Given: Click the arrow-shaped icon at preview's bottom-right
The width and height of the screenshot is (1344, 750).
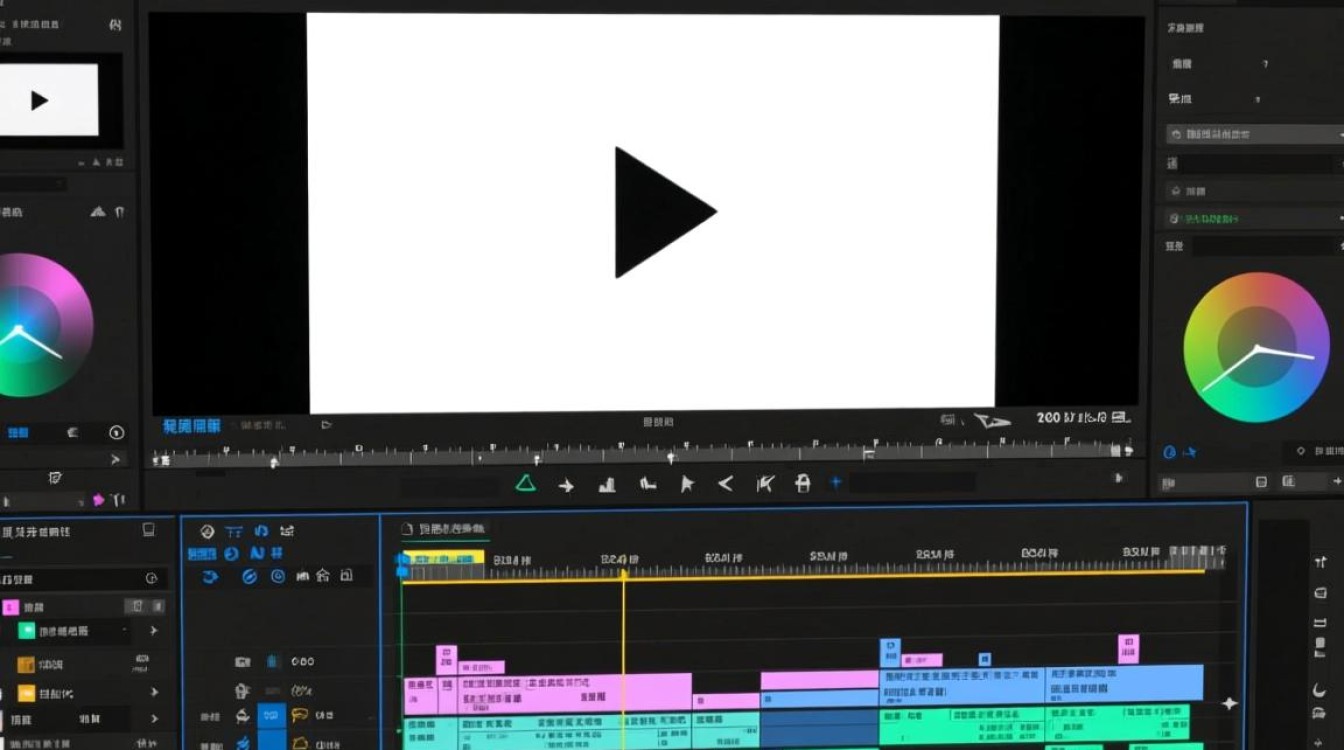Looking at the screenshot, I should click(992, 420).
